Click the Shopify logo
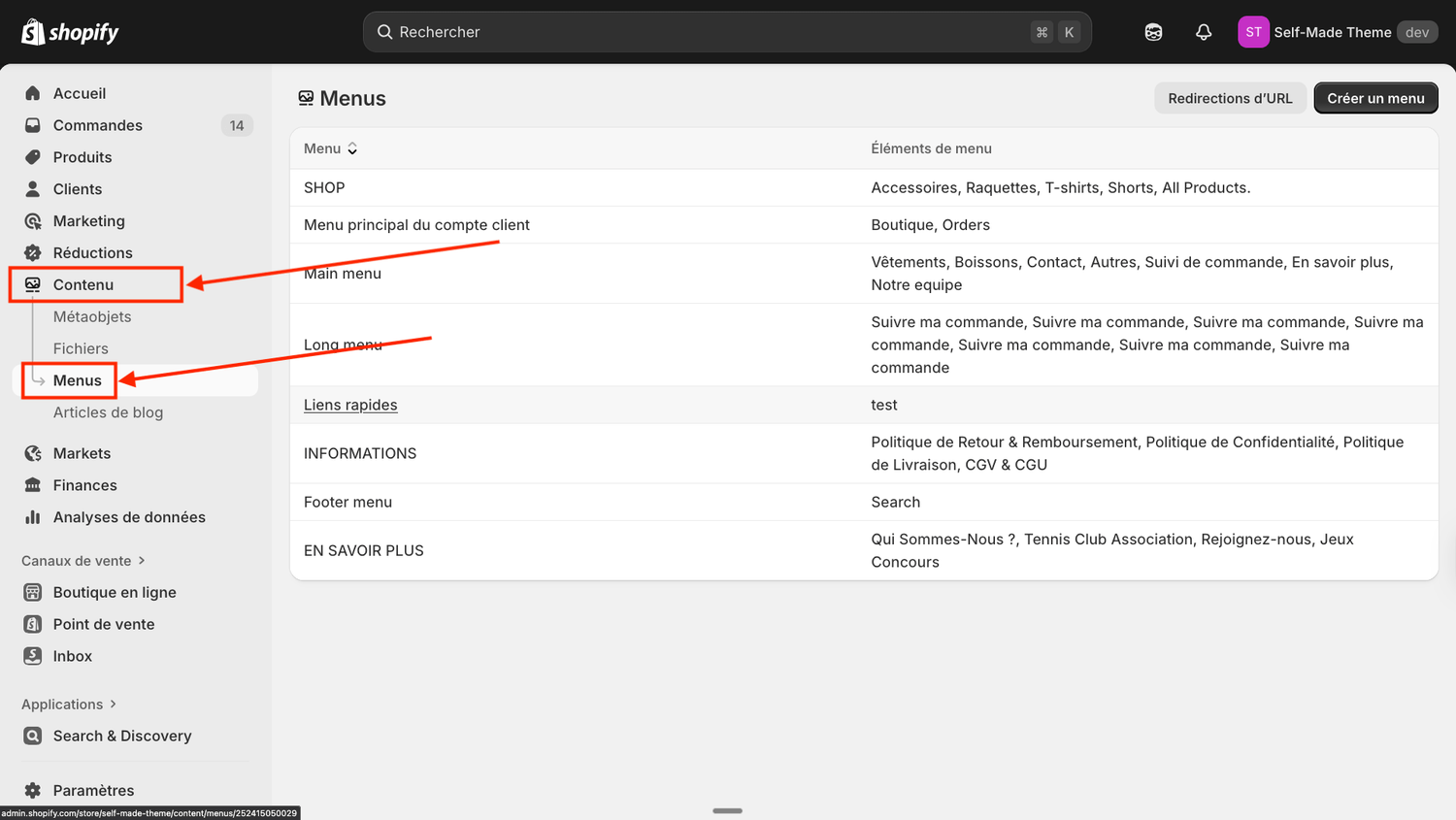Viewport: 1456px width, 820px height. click(70, 32)
